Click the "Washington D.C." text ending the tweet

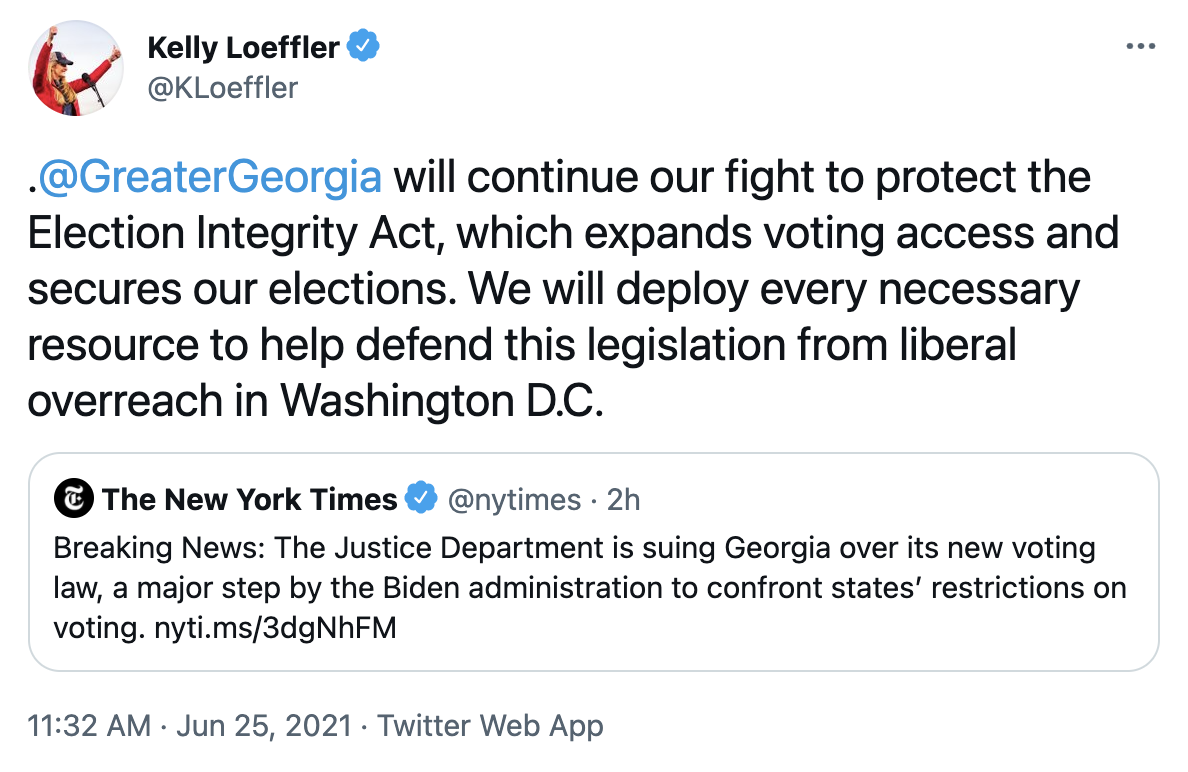(442, 401)
